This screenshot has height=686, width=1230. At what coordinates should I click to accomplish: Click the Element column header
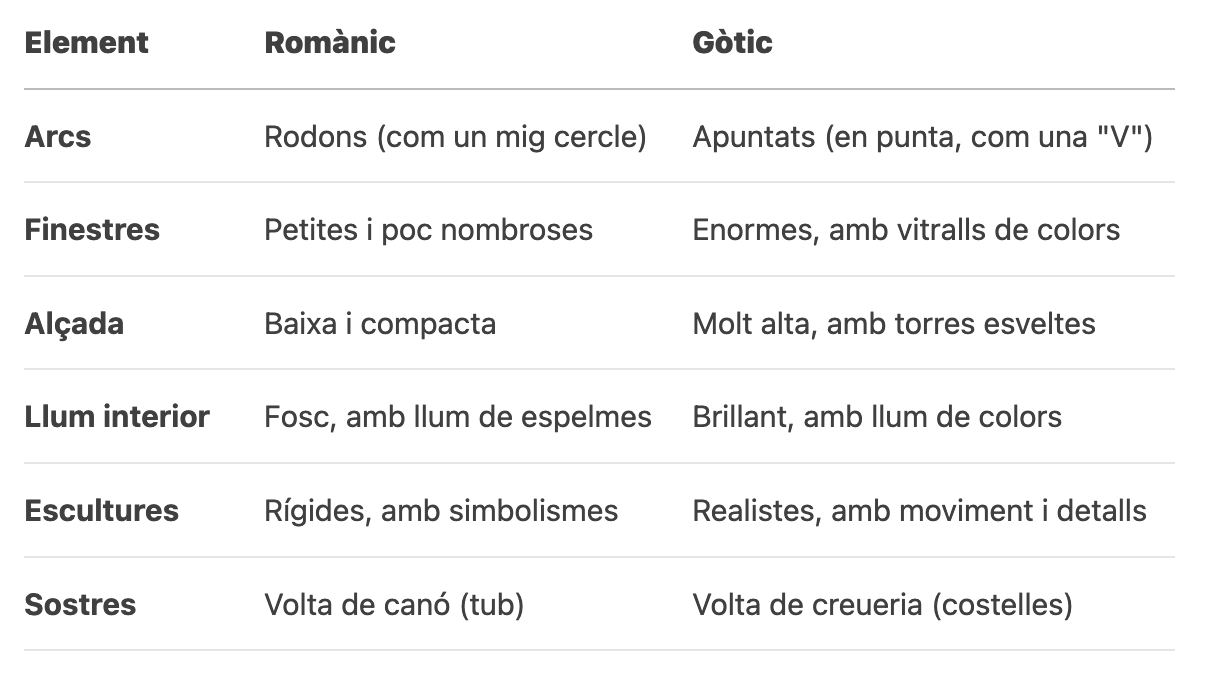pos(86,43)
